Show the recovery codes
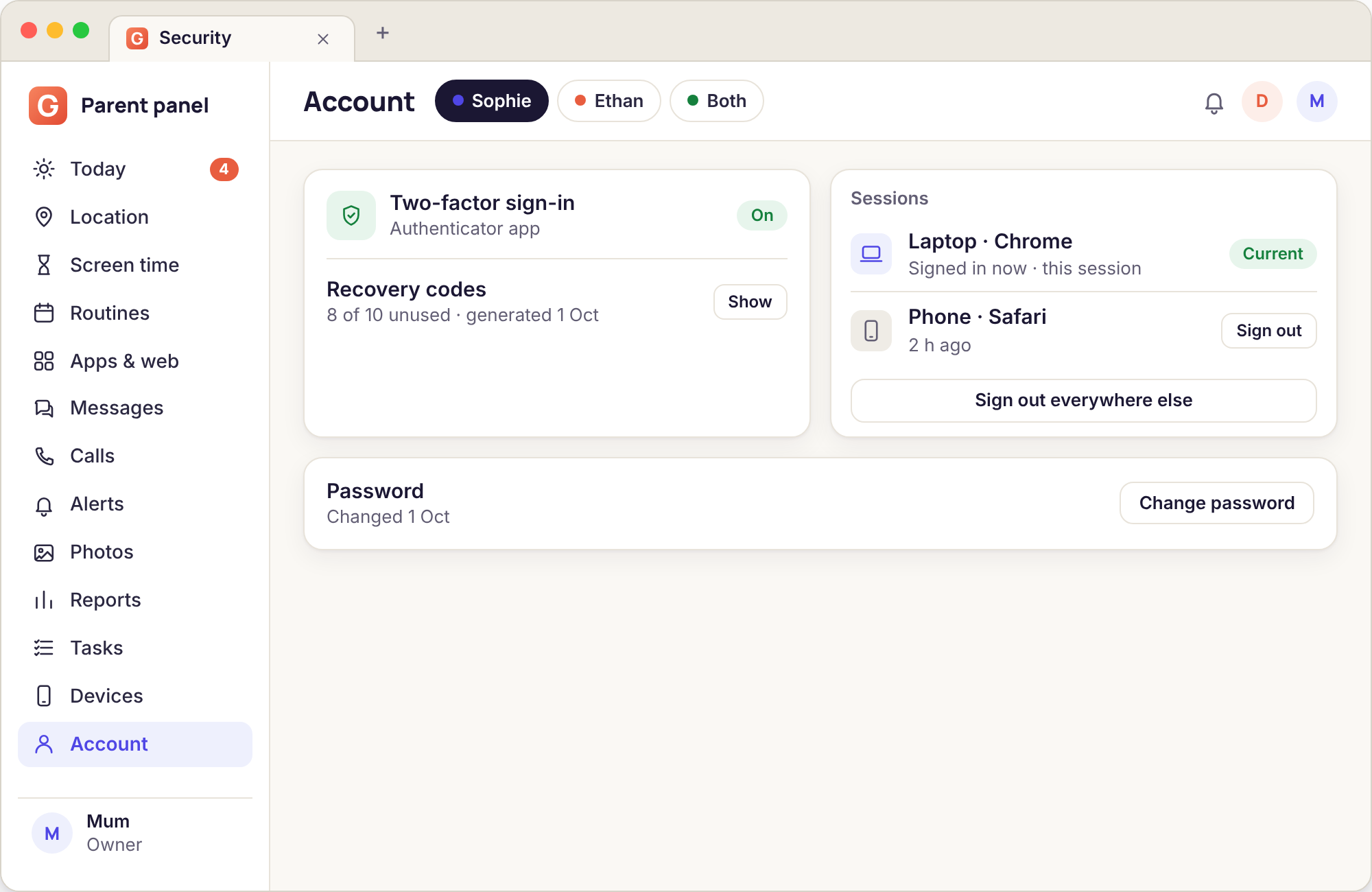Screen dimensions: 1372x892 (x=750, y=302)
